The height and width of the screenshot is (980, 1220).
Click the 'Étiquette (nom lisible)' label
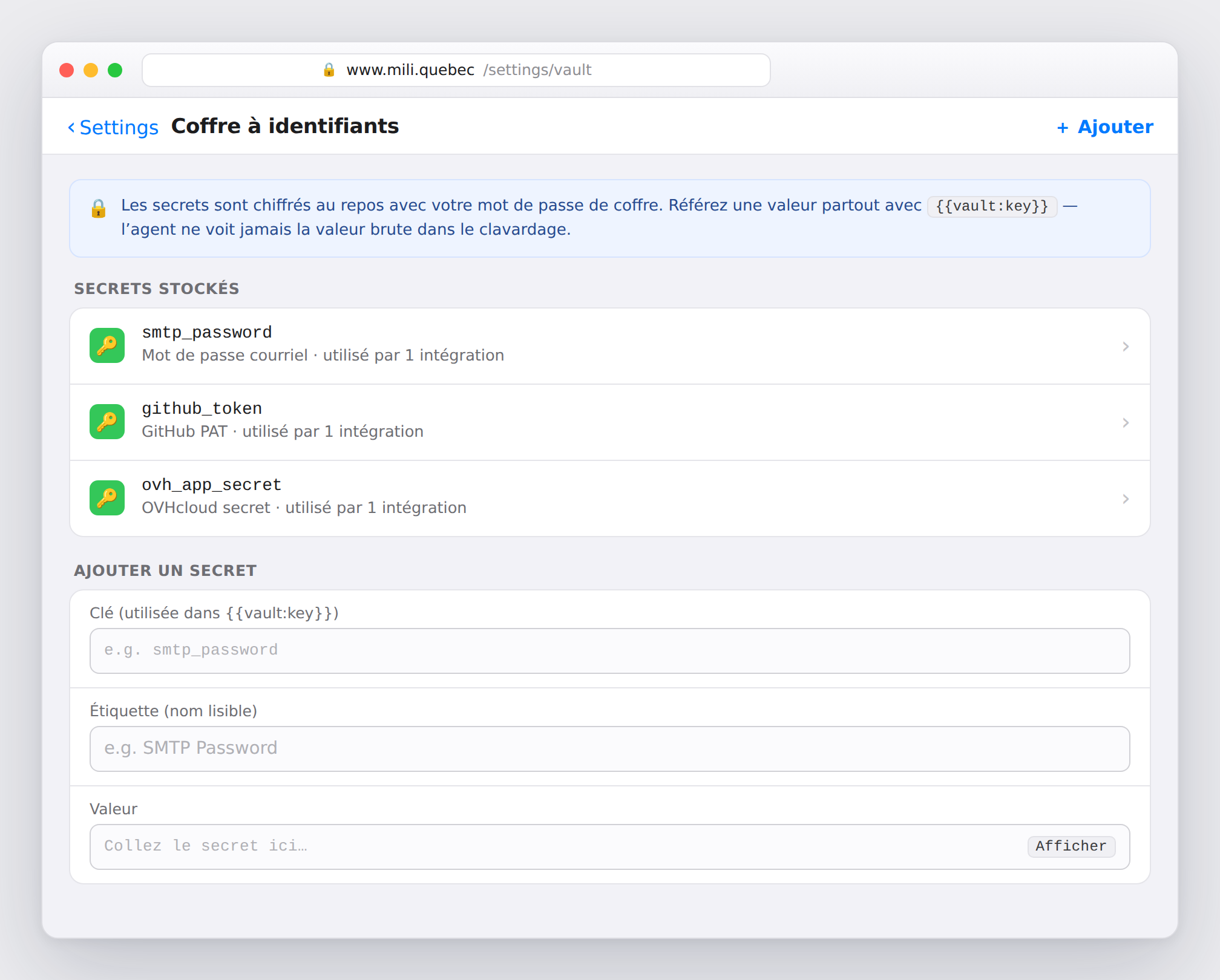click(x=174, y=711)
